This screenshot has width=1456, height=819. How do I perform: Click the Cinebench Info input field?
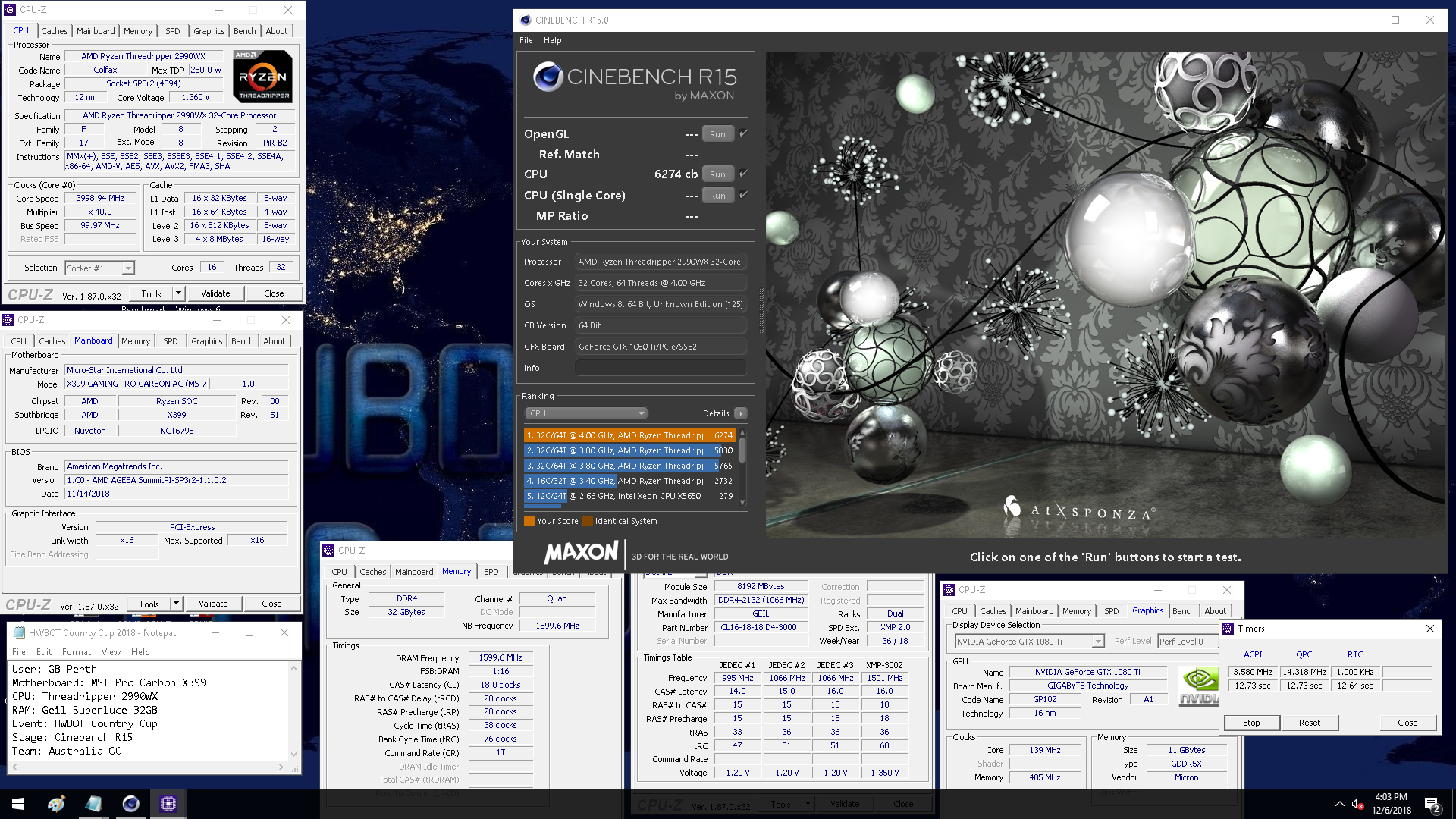(661, 368)
